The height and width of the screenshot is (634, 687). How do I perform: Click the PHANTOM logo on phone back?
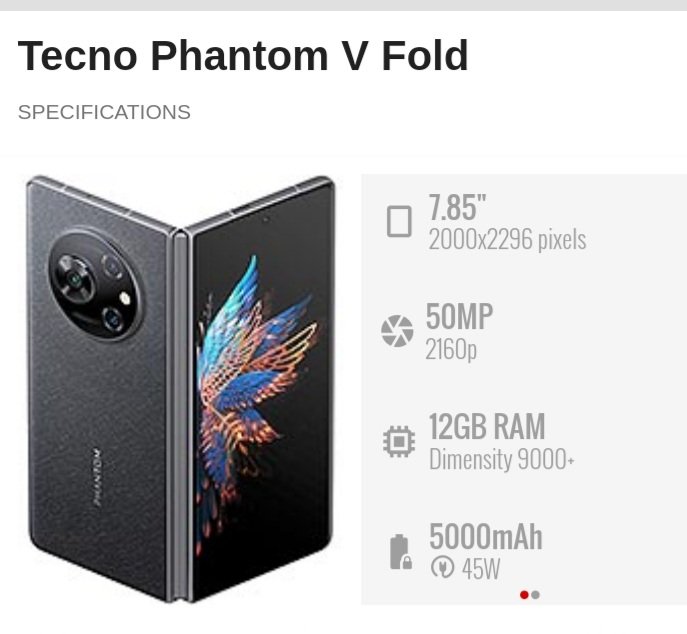[x=97, y=478]
